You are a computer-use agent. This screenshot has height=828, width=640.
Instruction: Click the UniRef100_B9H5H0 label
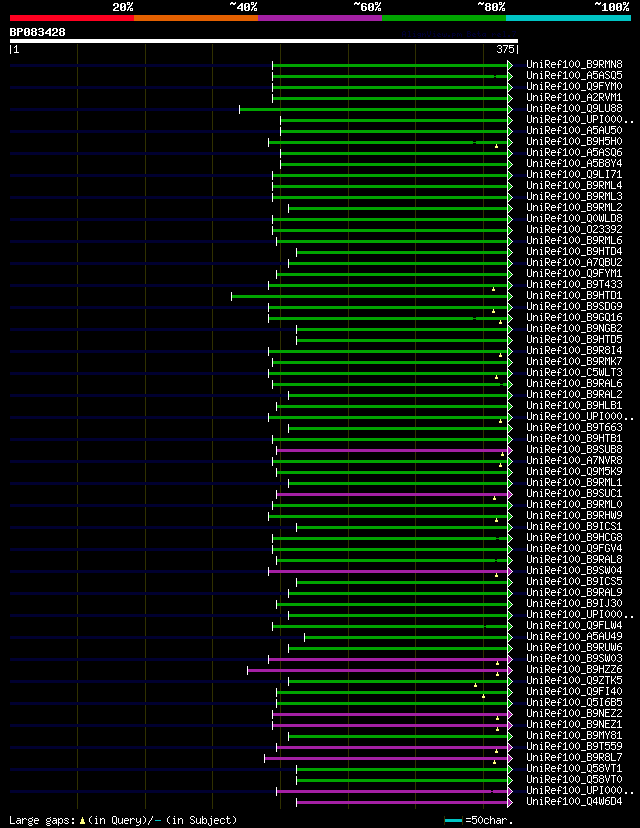tap(574, 142)
